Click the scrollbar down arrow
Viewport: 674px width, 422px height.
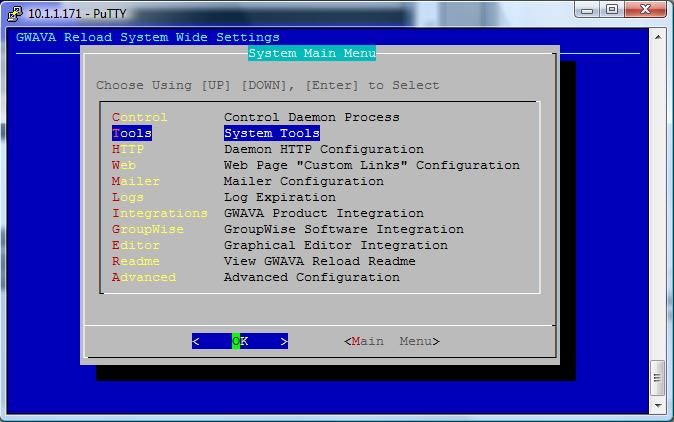pos(658,405)
